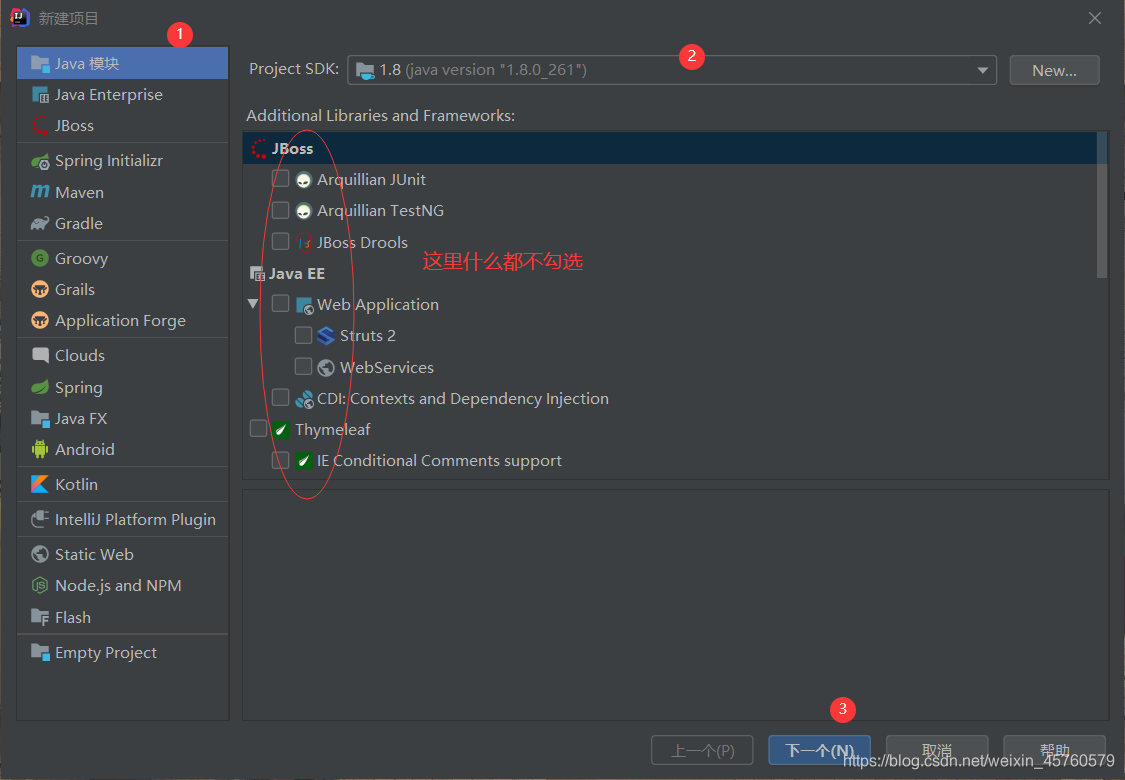Enable the Arquillian JUnit checkbox

(x=281, y=179)
